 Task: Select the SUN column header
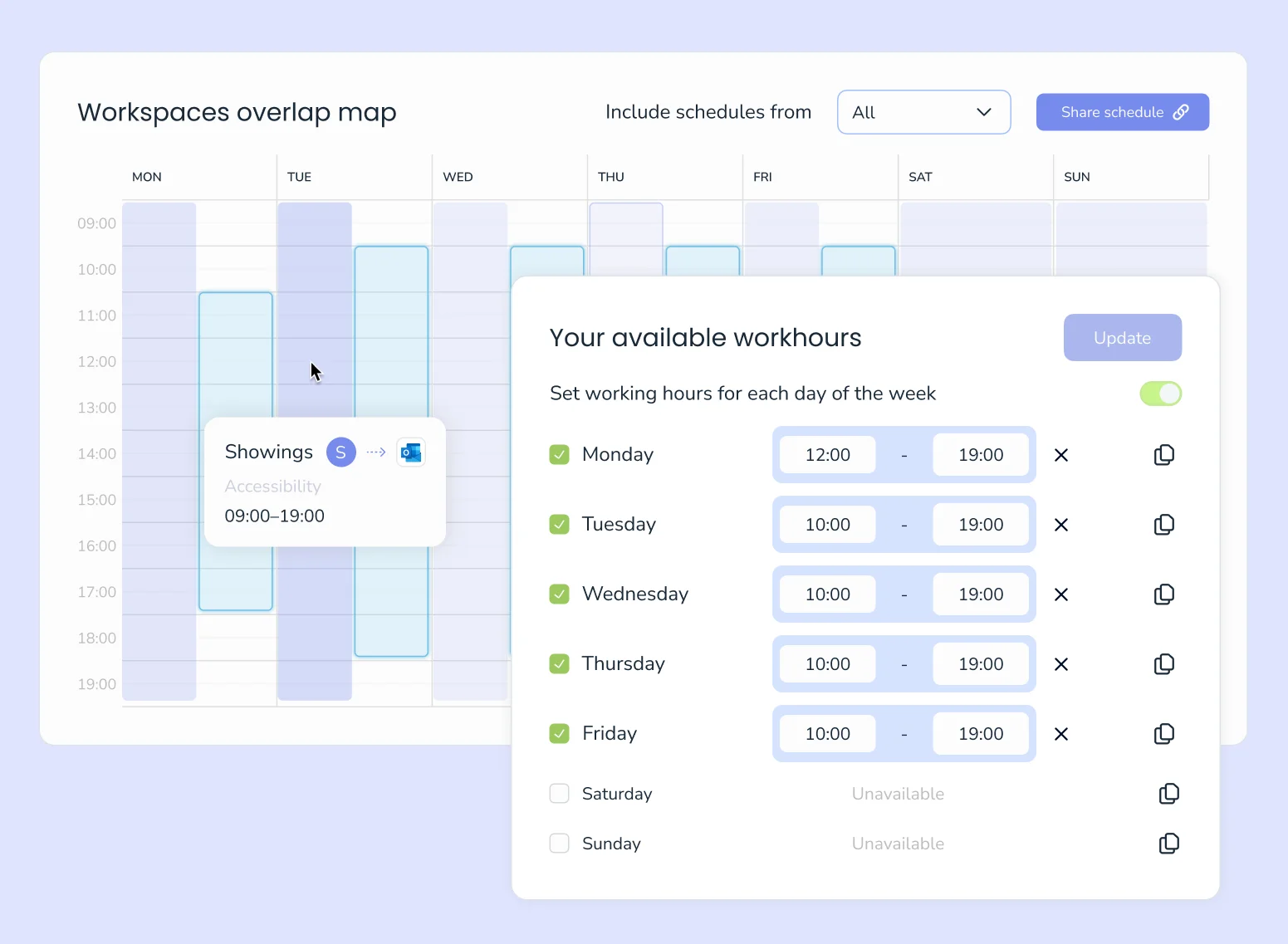tap(1077, 177)
